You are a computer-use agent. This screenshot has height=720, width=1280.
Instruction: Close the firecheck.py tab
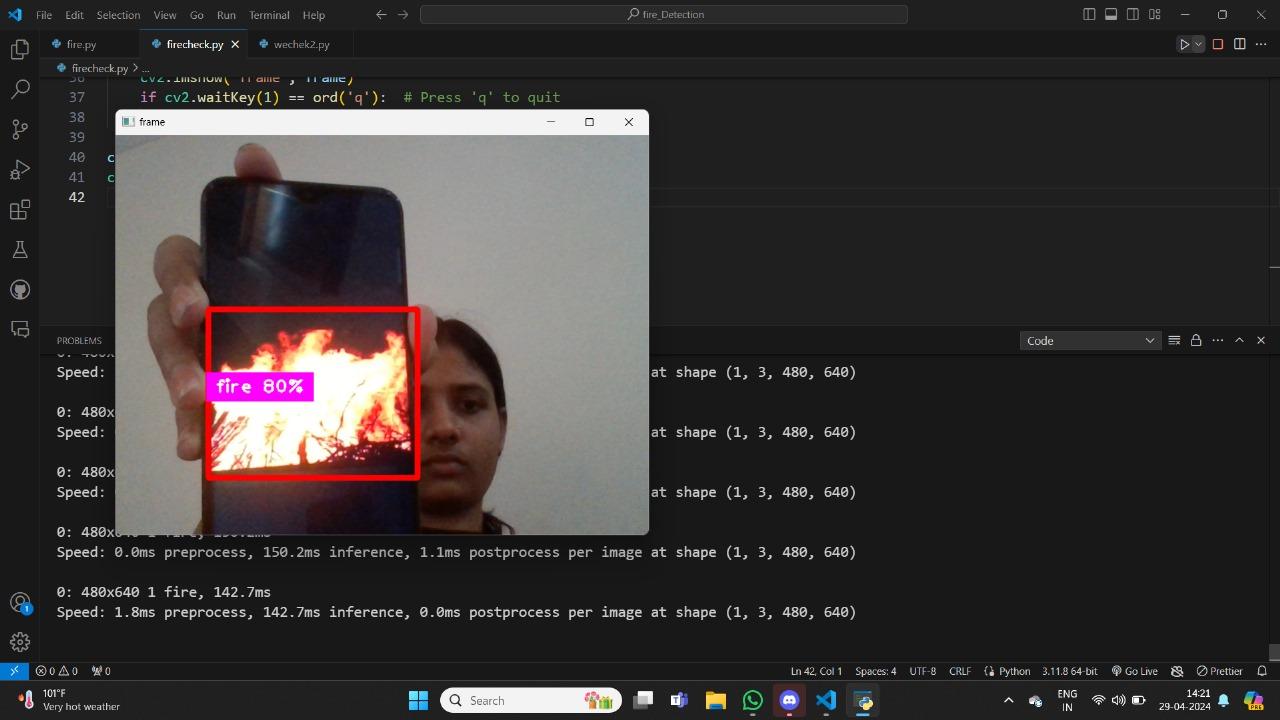point(236,44)
